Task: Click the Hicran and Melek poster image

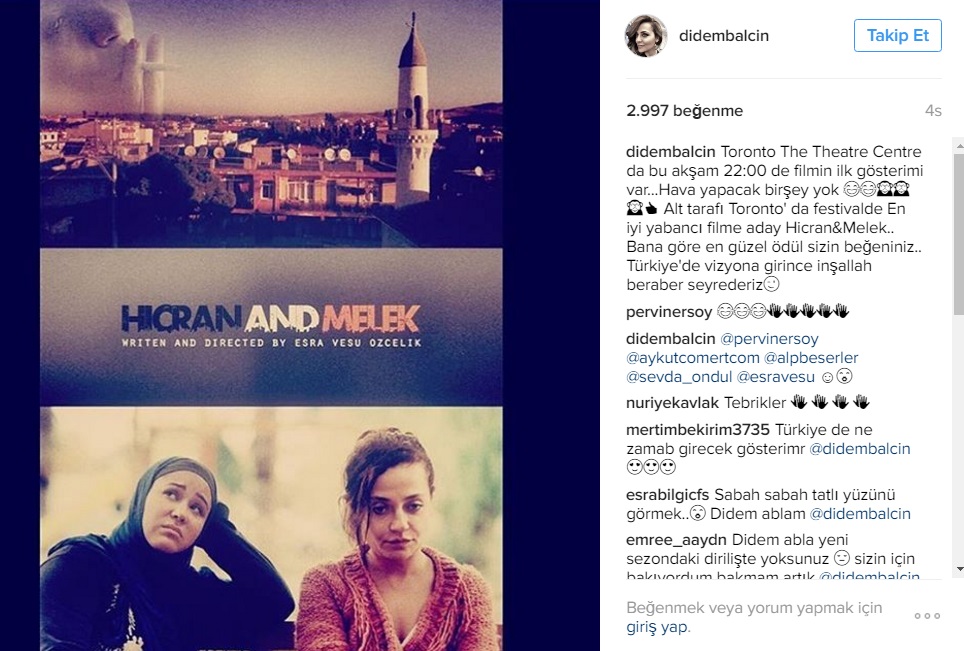Action: (x=271, y=325)
